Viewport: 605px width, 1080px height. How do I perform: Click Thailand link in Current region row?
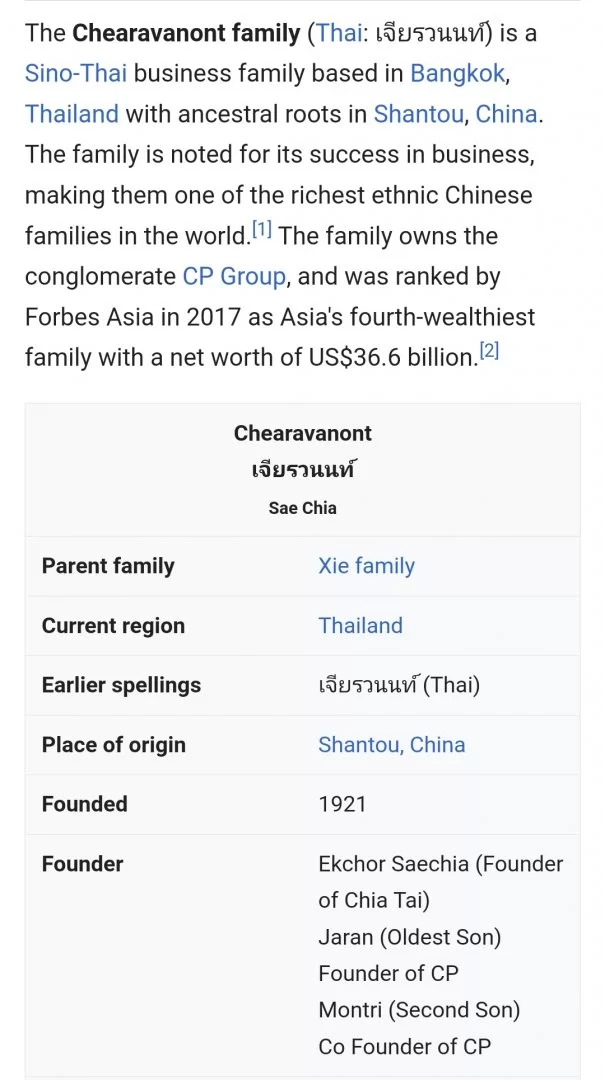[360, 626]
